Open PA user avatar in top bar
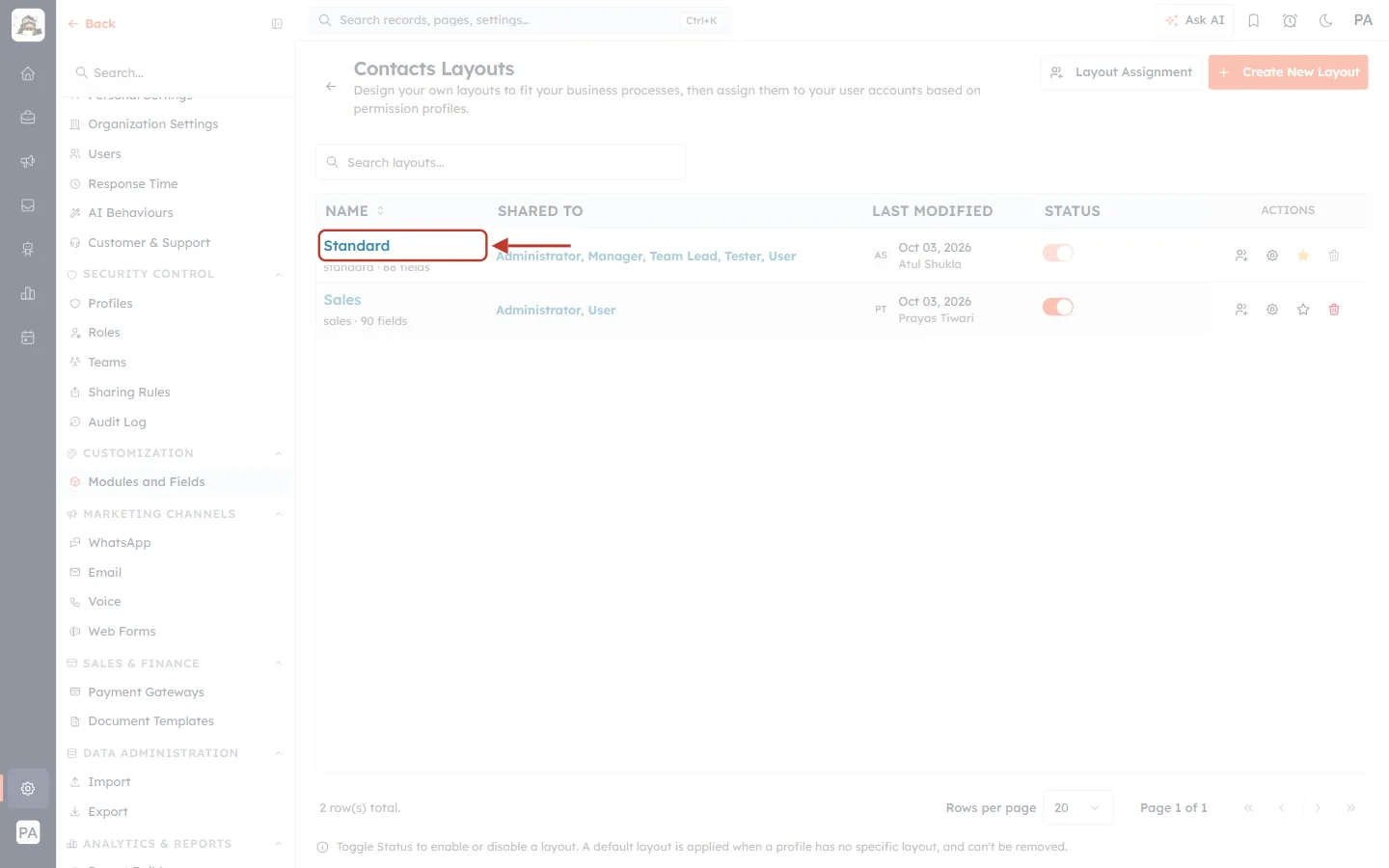The height and width of the screenshot is (868, 1389). coord(1363,20)
